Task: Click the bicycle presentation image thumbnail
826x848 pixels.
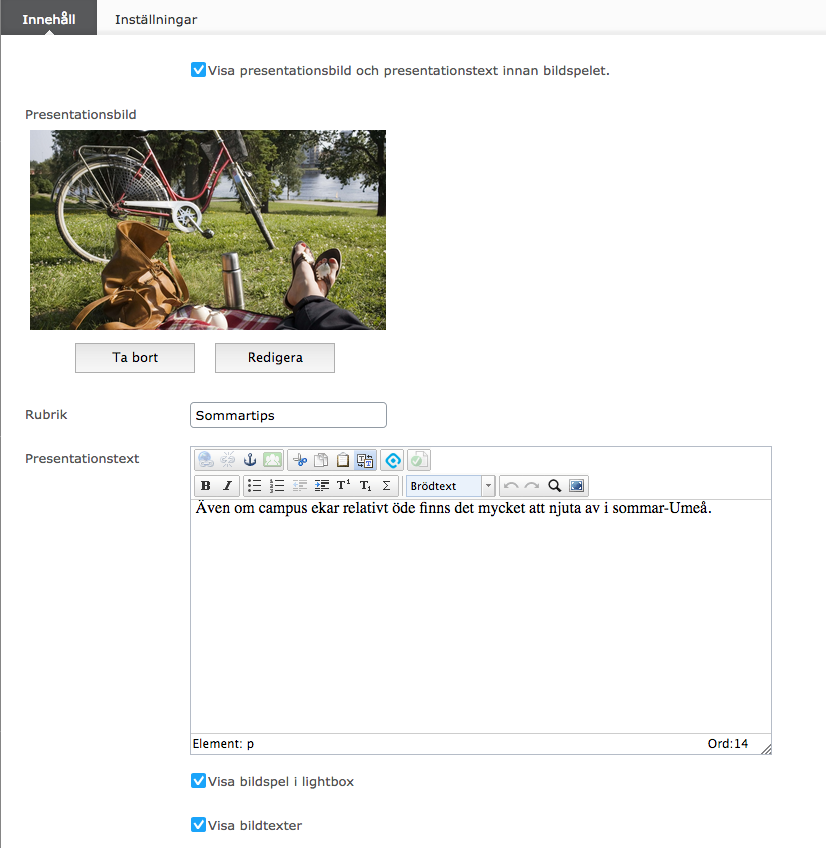Action: [208, 230]
